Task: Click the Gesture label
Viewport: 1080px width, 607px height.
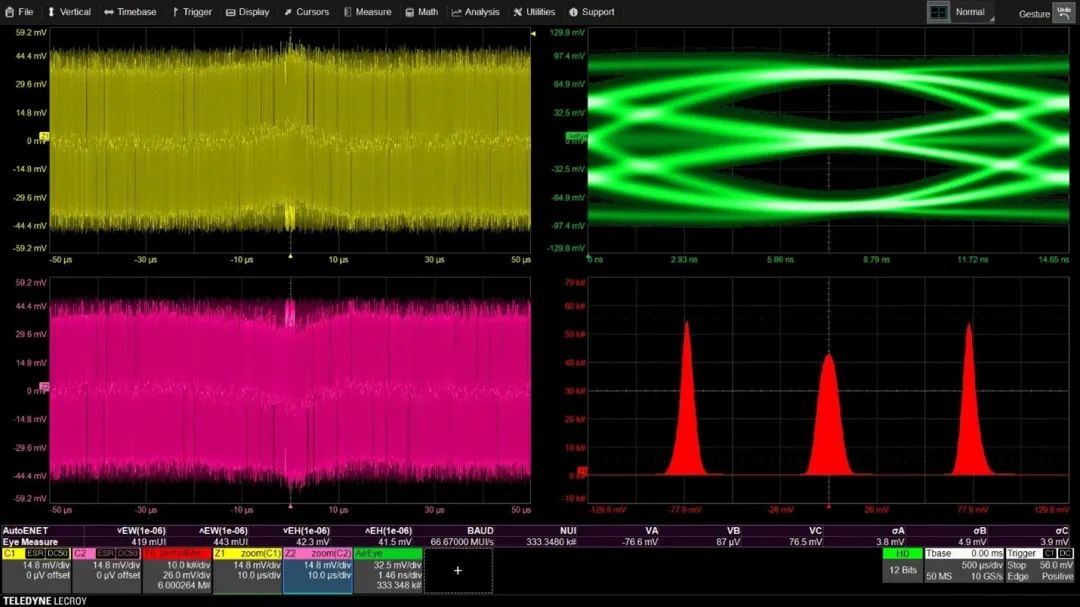Action: click(1034, 14)
